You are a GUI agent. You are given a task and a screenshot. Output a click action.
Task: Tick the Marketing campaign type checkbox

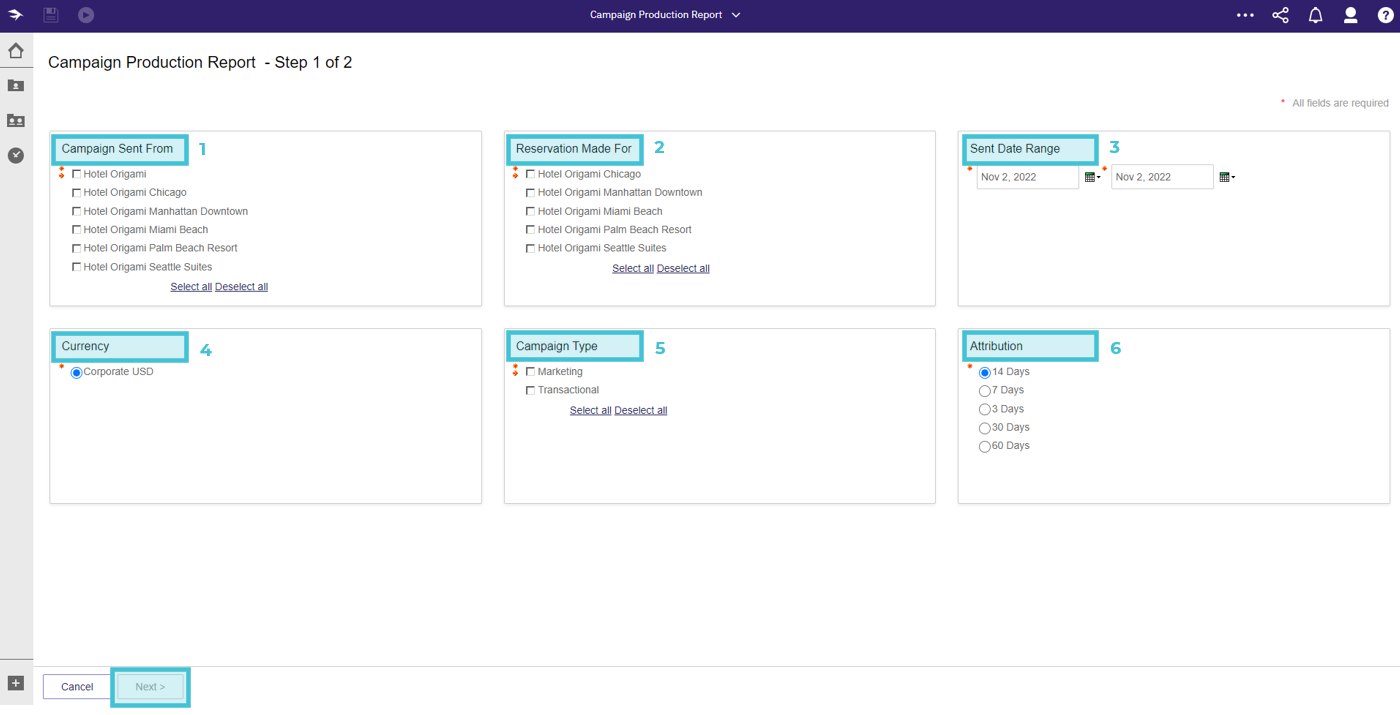[x=530, y=372]
